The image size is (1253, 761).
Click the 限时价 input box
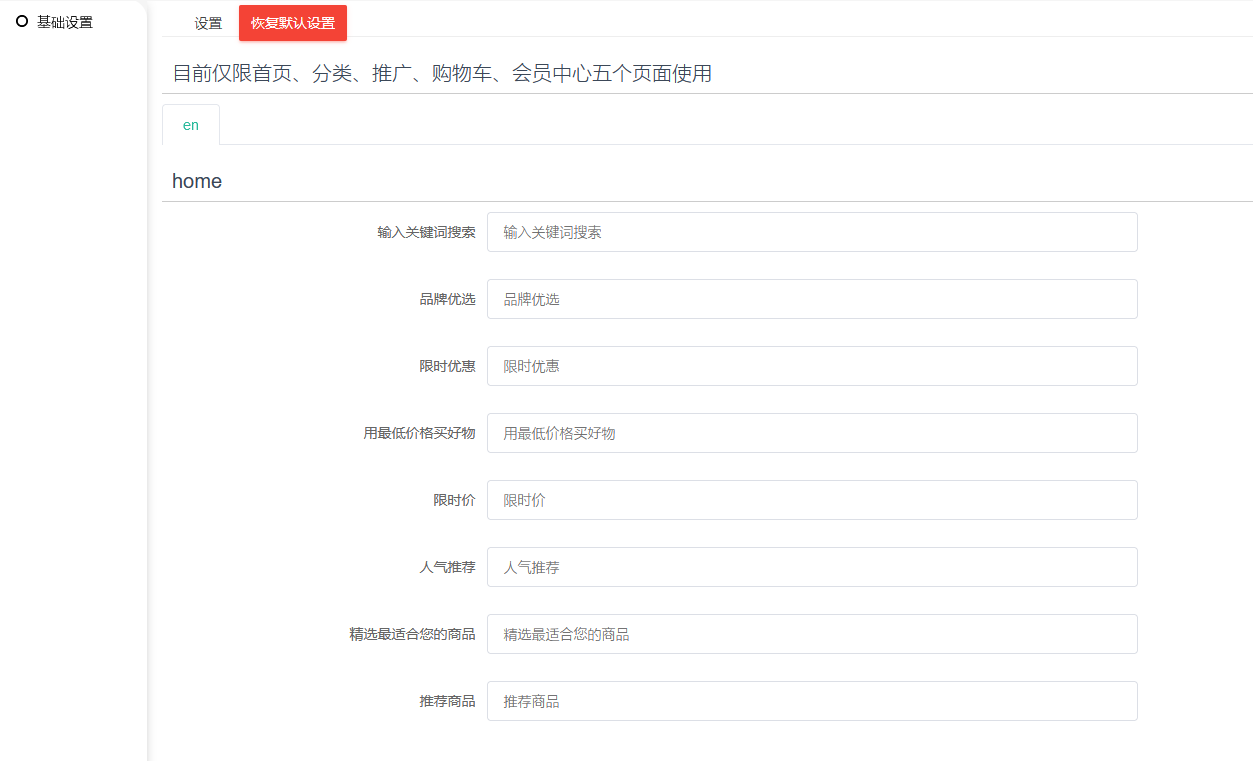811,500
